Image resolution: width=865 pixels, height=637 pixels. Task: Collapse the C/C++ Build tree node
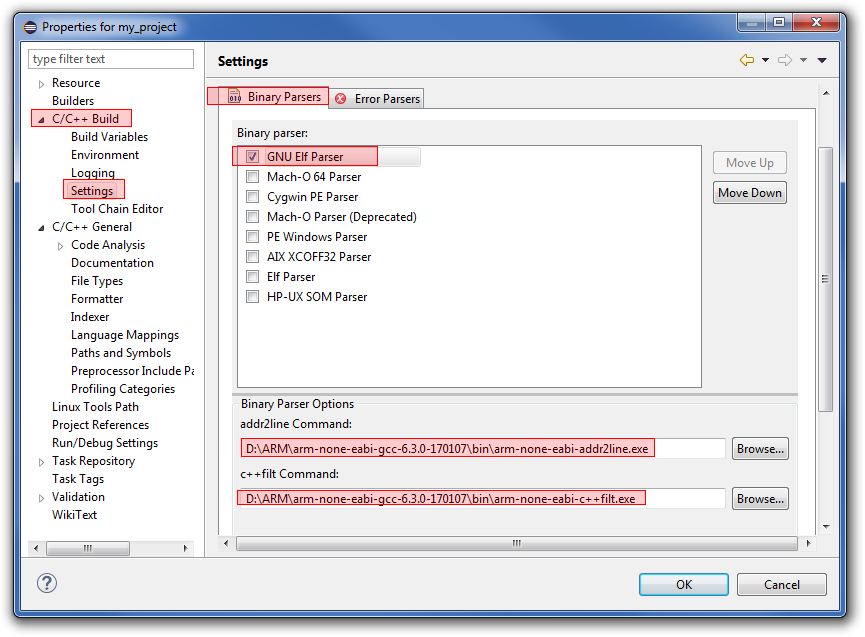pos(41,119)
